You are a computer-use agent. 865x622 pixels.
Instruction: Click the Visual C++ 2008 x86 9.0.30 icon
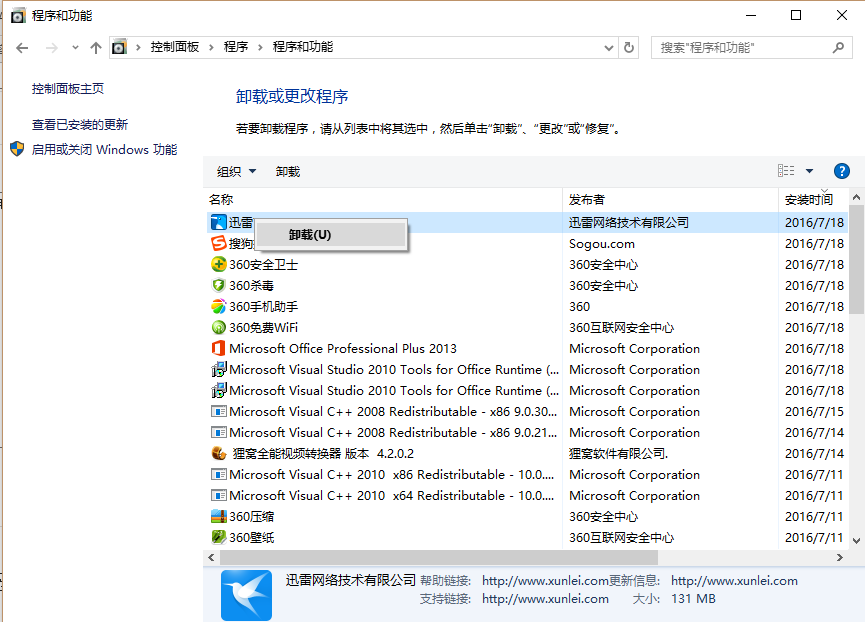(219, 411)
